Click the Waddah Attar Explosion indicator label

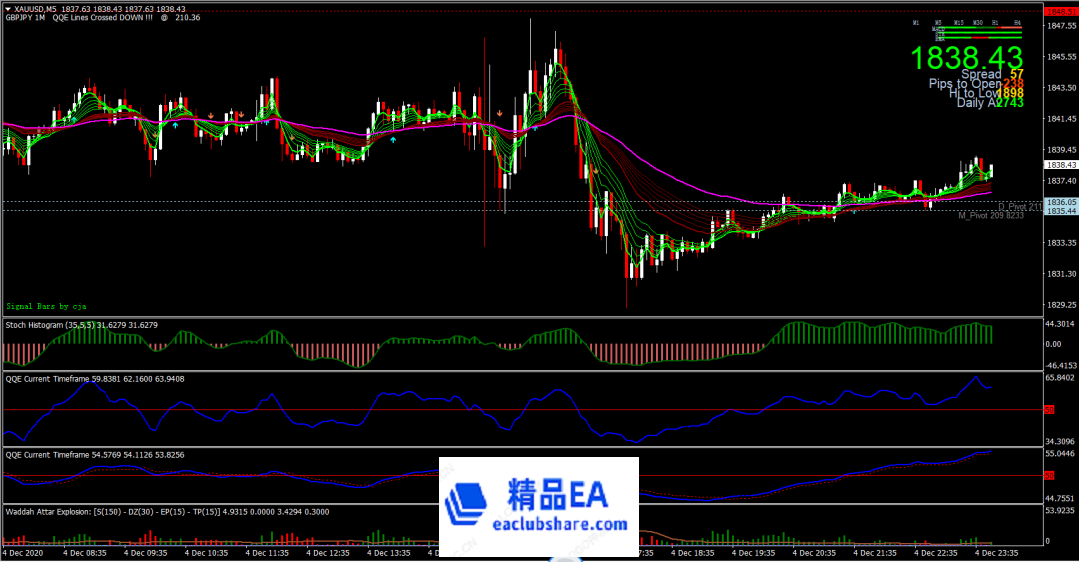167,512
